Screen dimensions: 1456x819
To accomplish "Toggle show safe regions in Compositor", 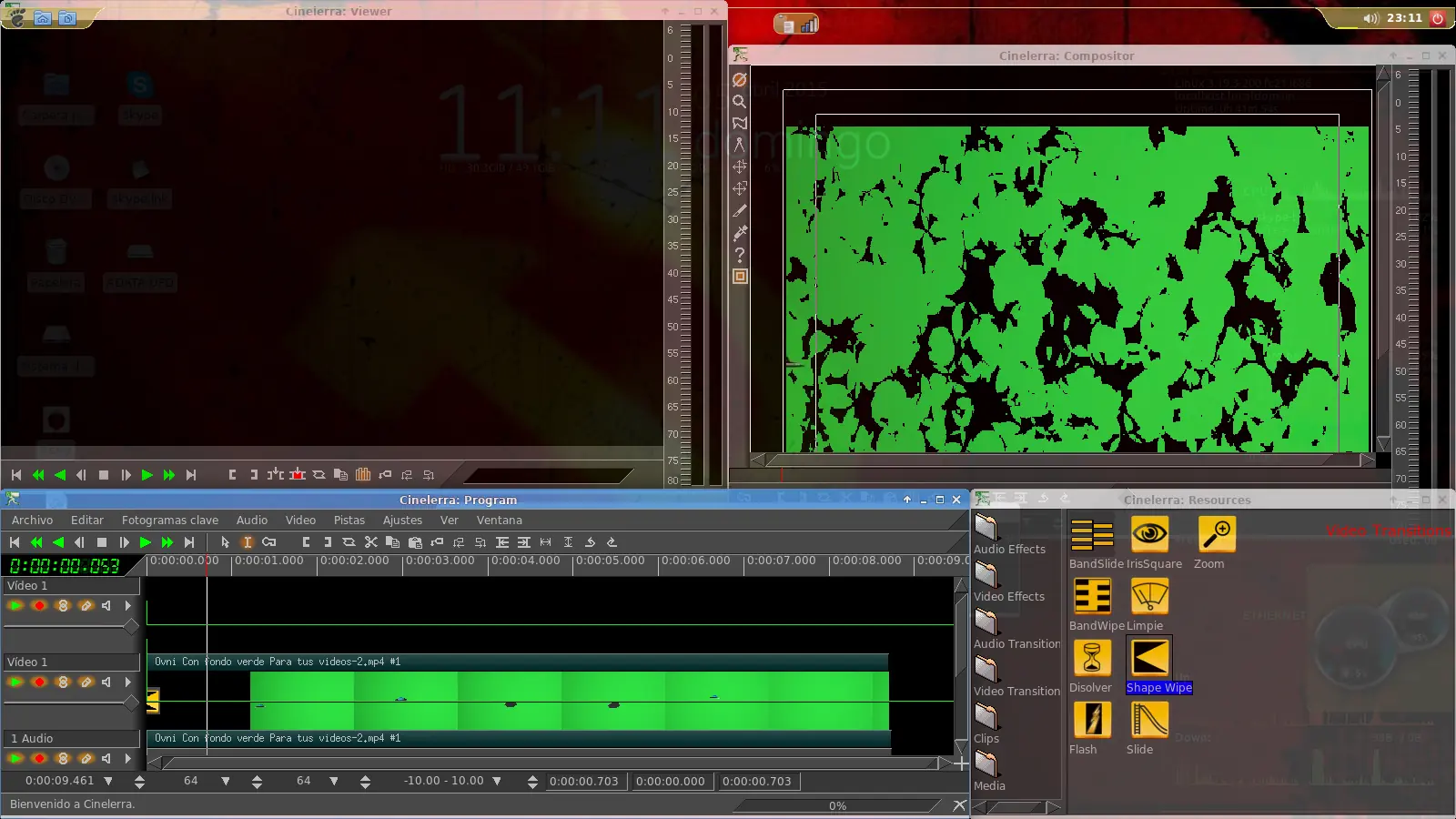I will [x=740, y=277].
